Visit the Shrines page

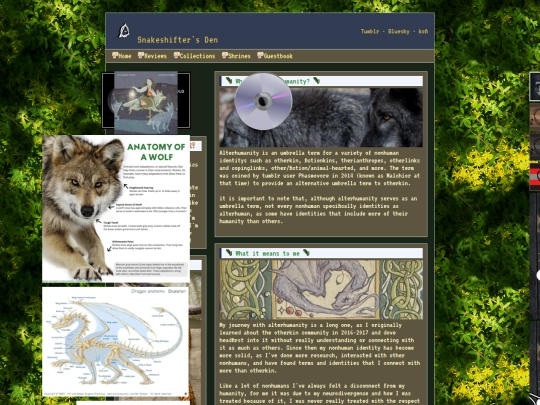coord(236,55)
